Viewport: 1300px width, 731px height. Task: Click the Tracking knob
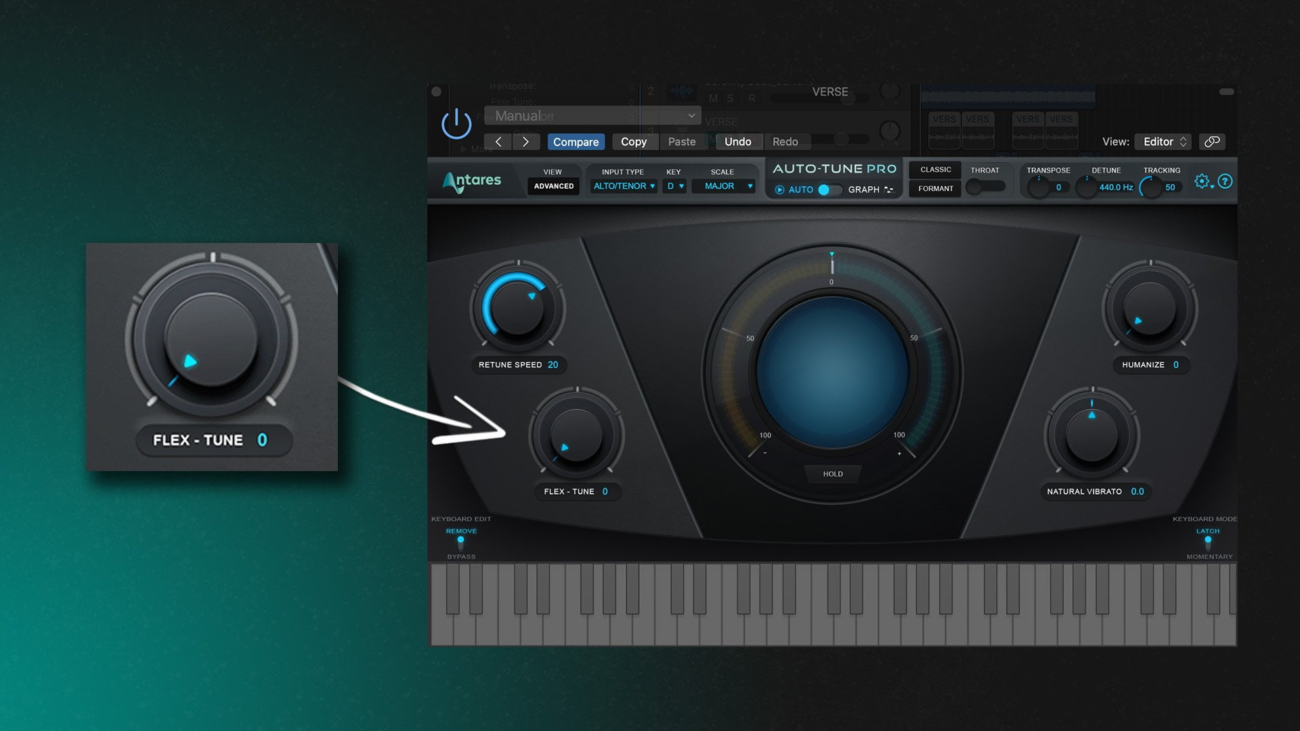click(x=1150, y=187)
